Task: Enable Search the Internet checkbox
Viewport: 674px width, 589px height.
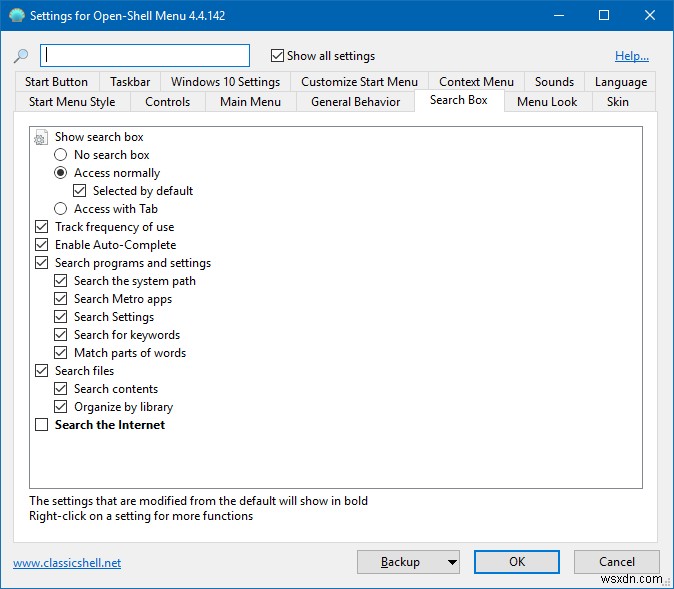Action: click(42, 425)
